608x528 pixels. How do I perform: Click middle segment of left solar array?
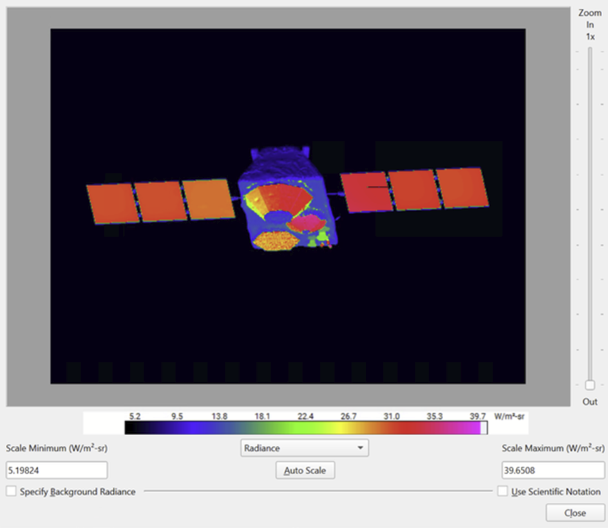(x=156, y=201)
